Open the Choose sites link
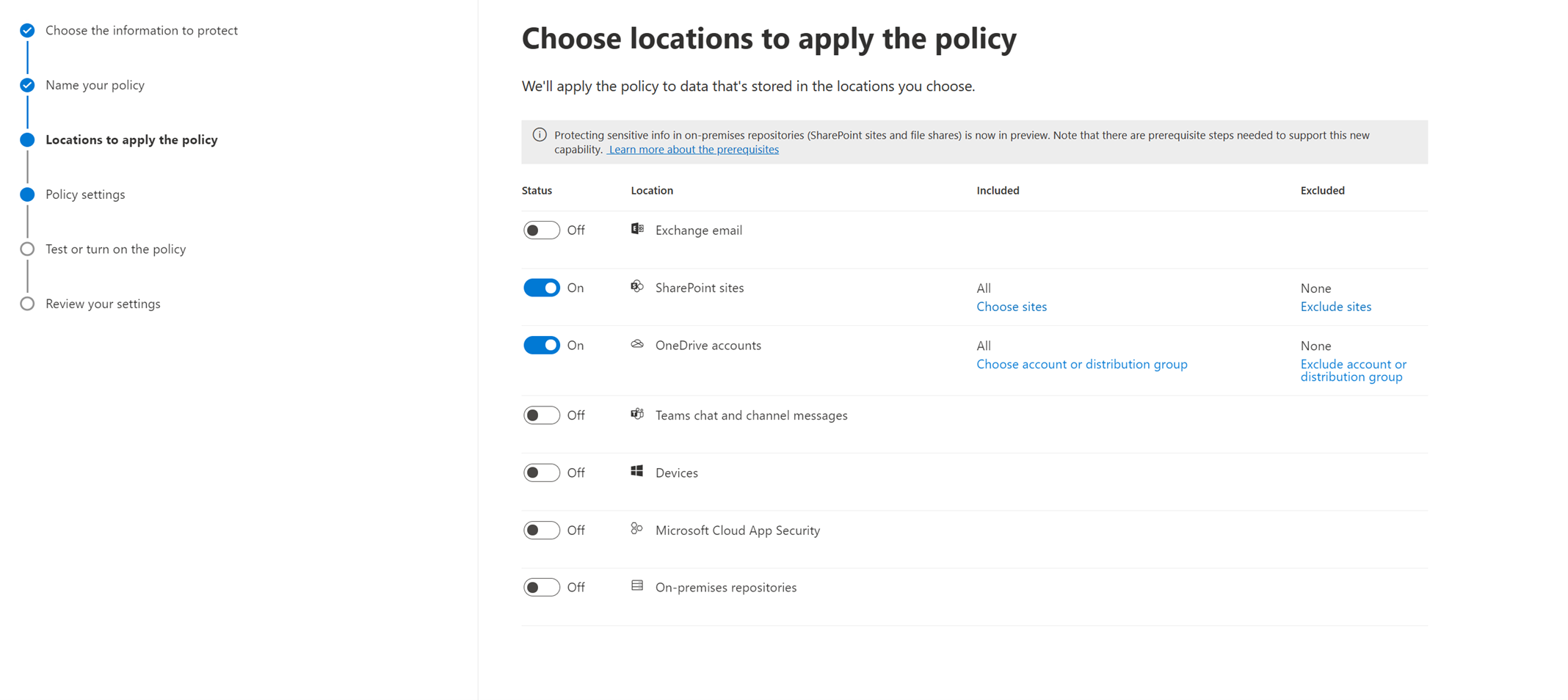This screenshot has height=700, width=1568. tap(1012, 307)
